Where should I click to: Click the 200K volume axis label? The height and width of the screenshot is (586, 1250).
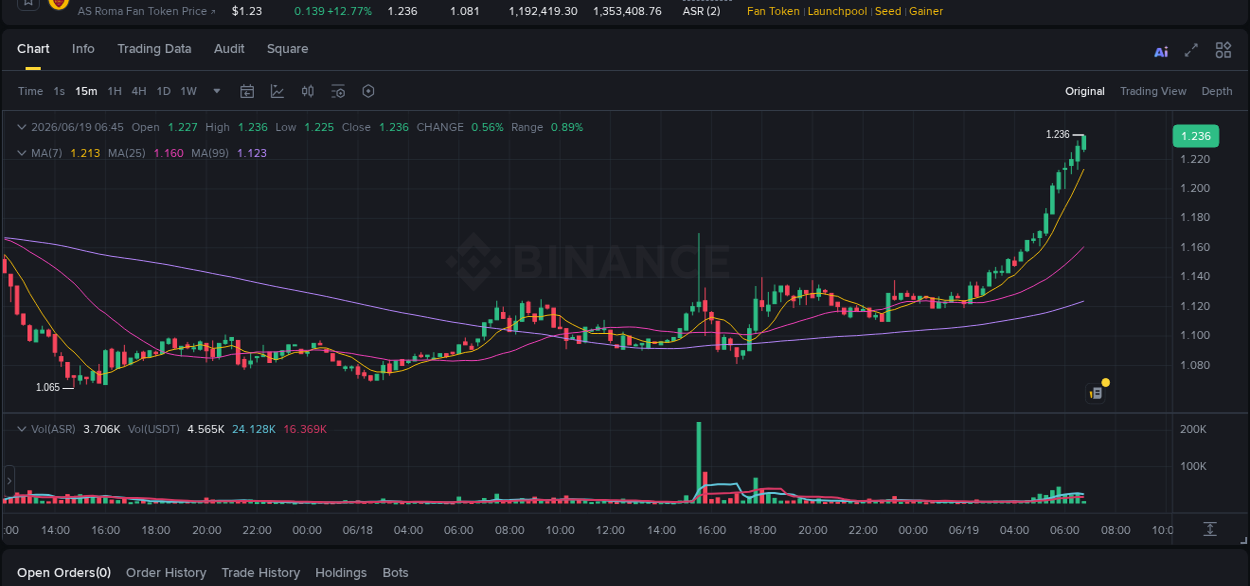(x=1195, y=429)
